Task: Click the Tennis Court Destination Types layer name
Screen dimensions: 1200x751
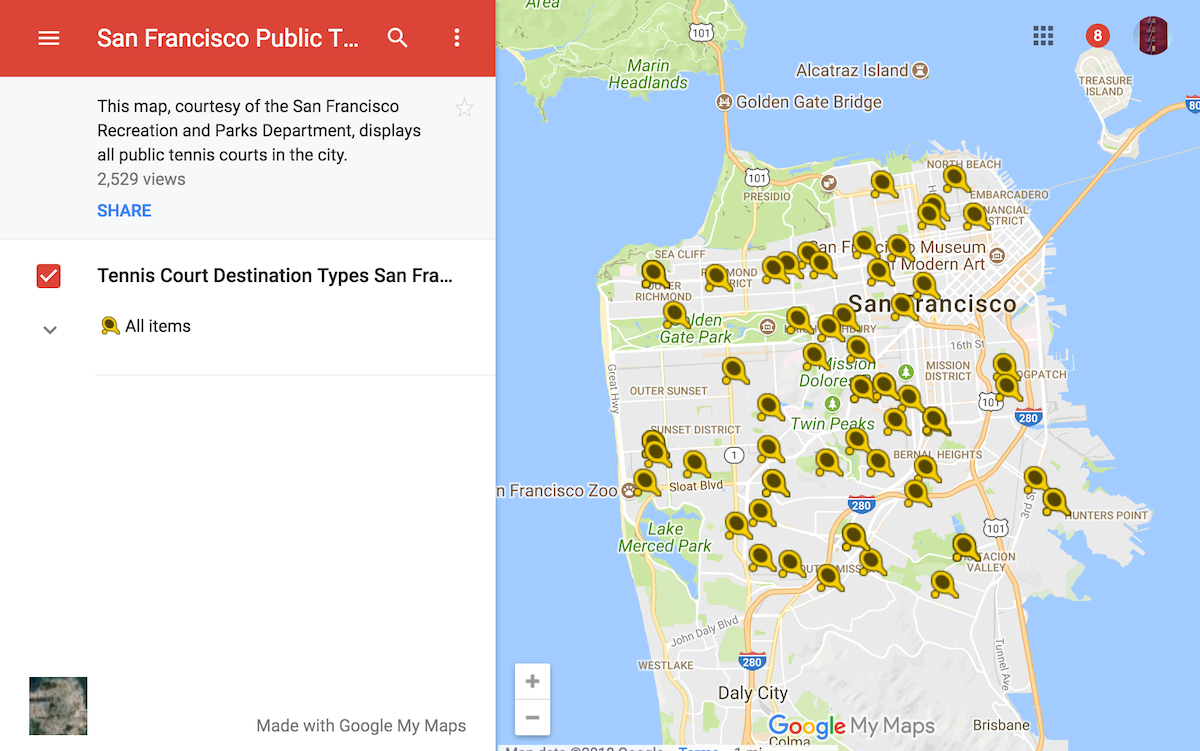Action: click(275, 276)
